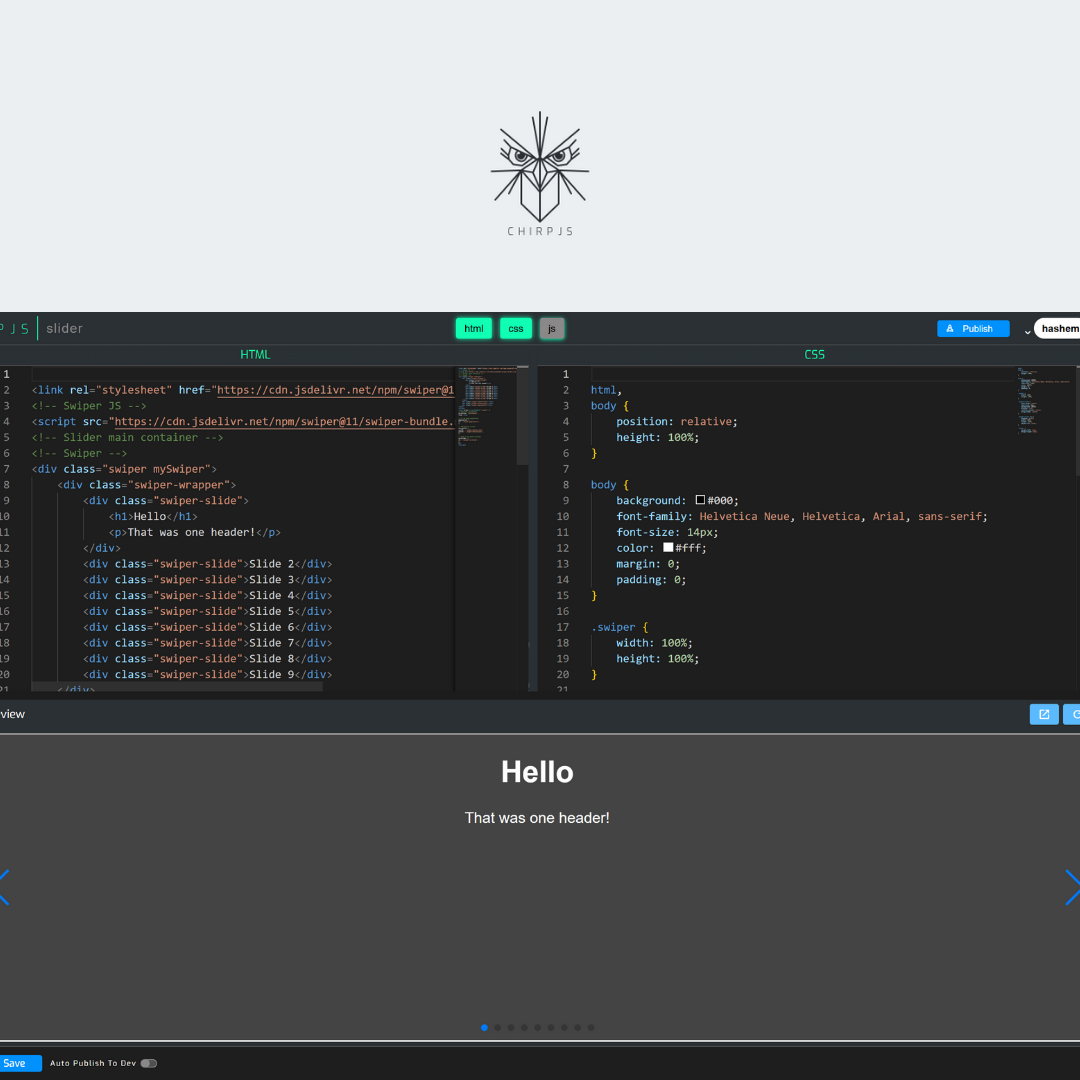This screenshot has width=1080, height=1080.
Task: Open preview in new window icon
Action: (x=1043, y=714)
